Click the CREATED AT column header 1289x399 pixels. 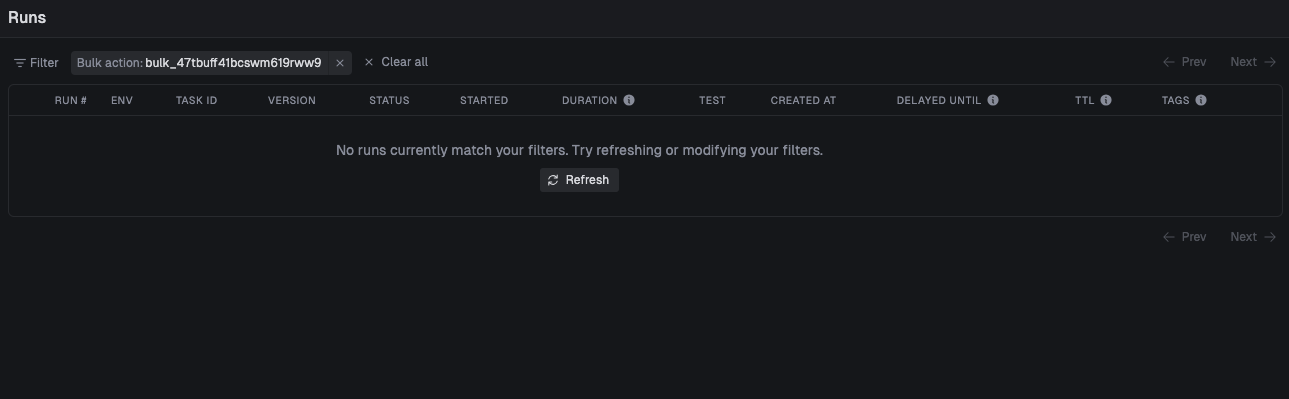coord(803,100)
